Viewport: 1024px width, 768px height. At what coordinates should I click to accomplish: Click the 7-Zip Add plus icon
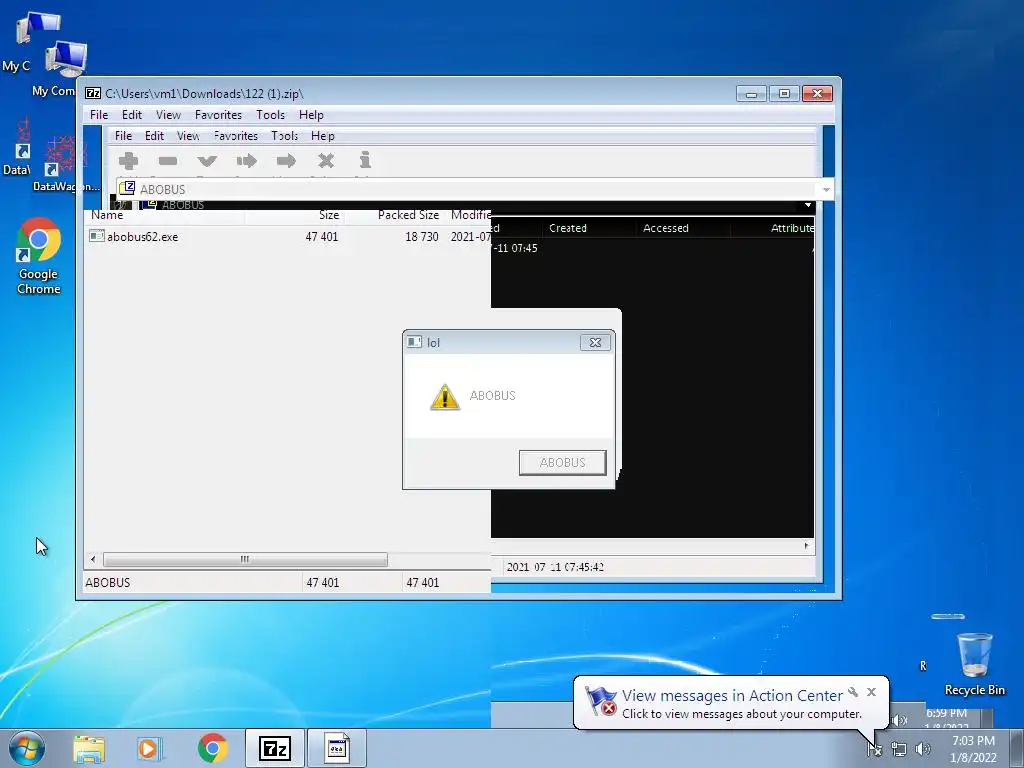coord(128,161)
